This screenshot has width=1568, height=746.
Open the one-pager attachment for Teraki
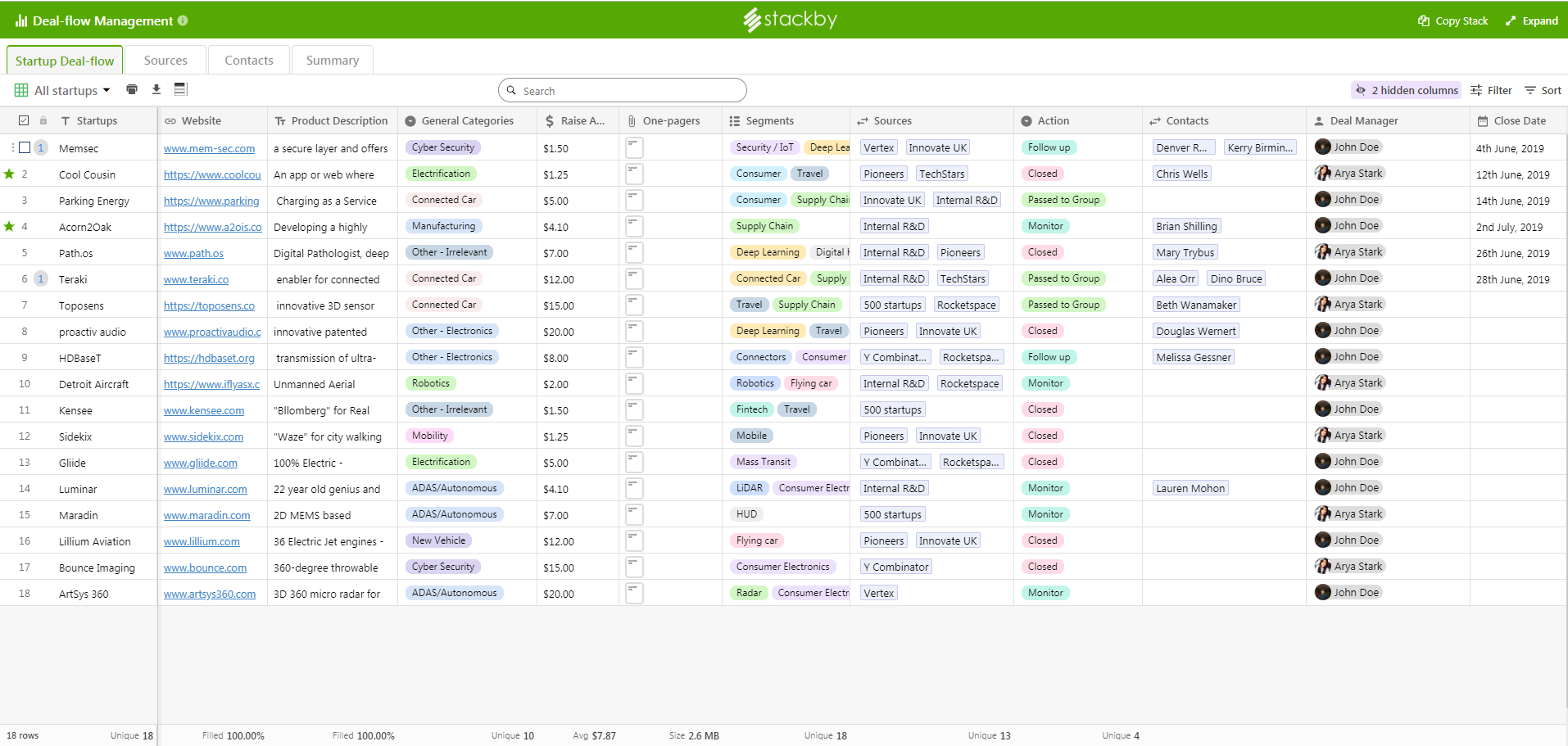pyautogui.click(x=634, y=279)
